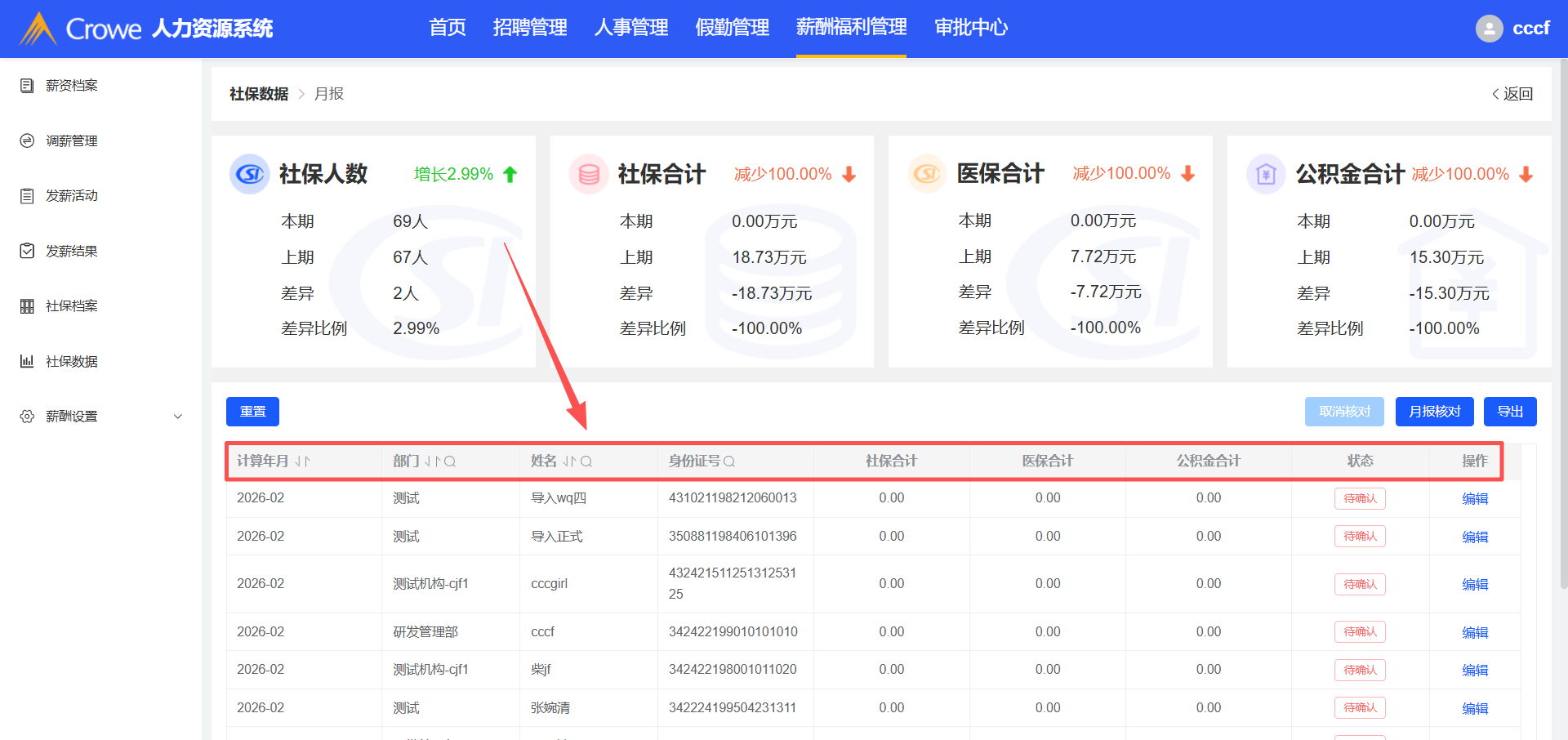
Task: Click the Crowe logo in the header
Action: (x=38, y=29)
